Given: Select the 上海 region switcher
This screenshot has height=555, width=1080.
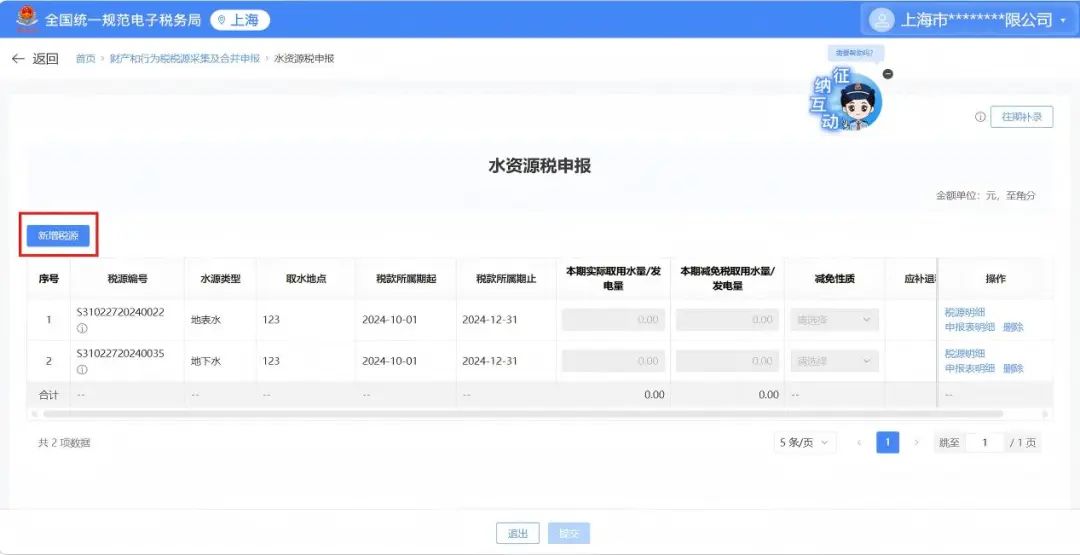Looking at the screenshot, I should [x=240, y=20].
